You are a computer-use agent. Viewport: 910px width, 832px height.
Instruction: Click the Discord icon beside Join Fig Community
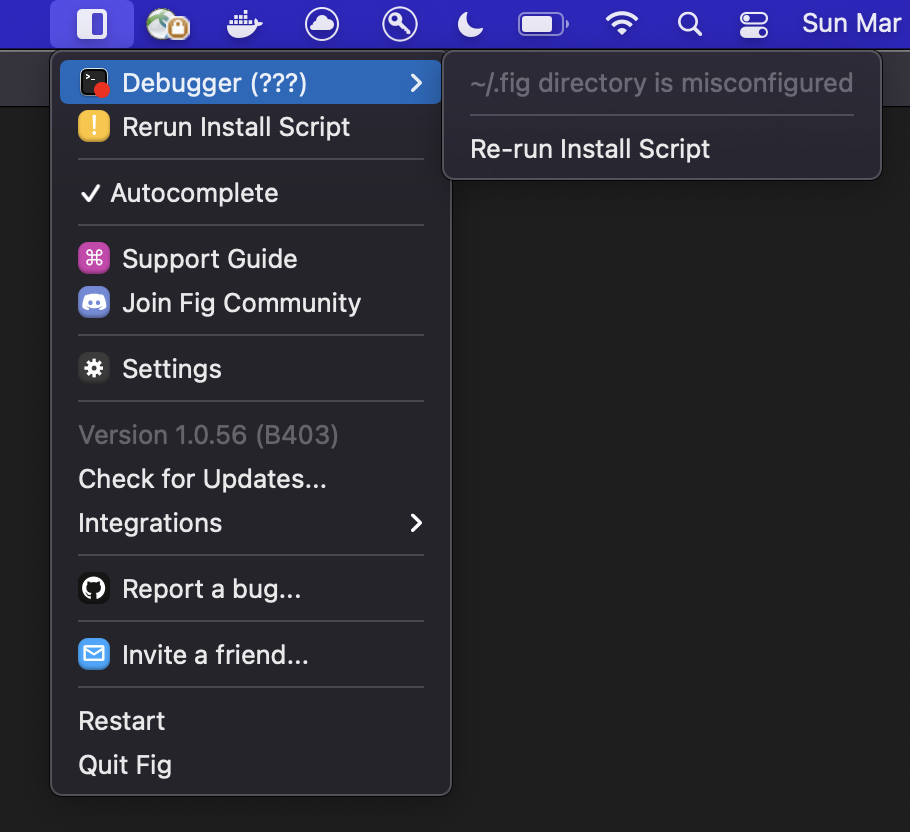pos(92,302)
